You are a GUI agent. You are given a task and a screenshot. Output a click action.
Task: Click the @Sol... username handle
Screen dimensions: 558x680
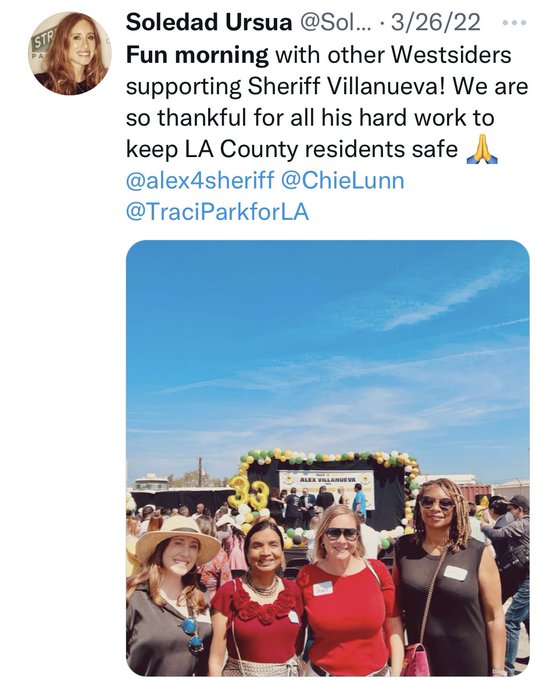click(x=336, y=22)
